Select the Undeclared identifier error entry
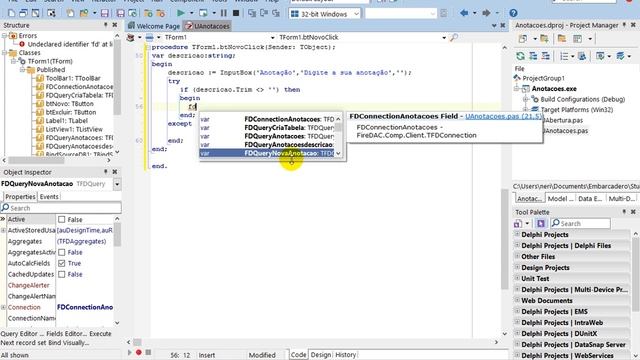This screenshot has height=360, width=640. [70, 44]
